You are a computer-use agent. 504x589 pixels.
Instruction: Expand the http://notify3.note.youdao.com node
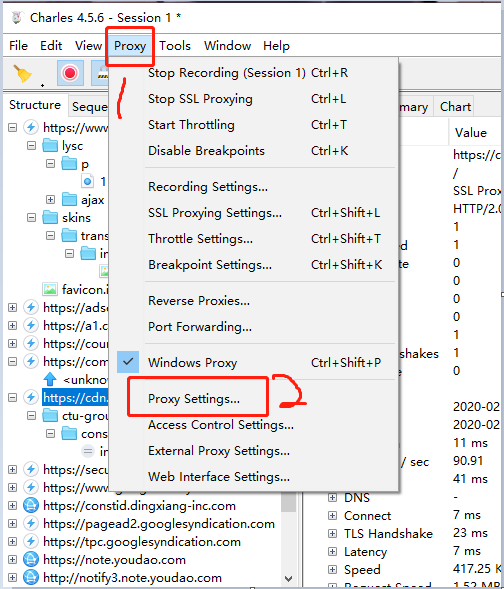[12, 578]
